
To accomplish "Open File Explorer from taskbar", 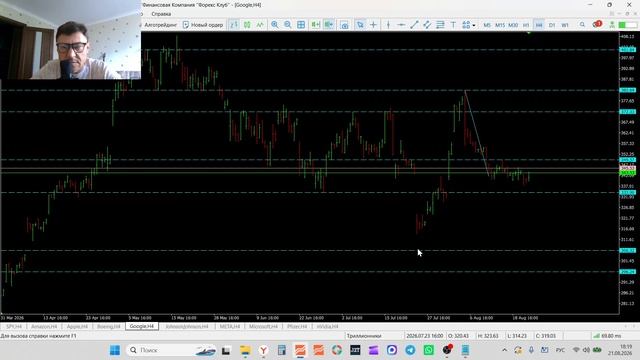I will (x=245, y=350).
